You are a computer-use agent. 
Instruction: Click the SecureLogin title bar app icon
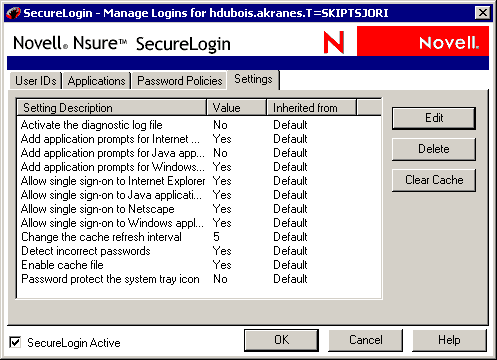13,13
